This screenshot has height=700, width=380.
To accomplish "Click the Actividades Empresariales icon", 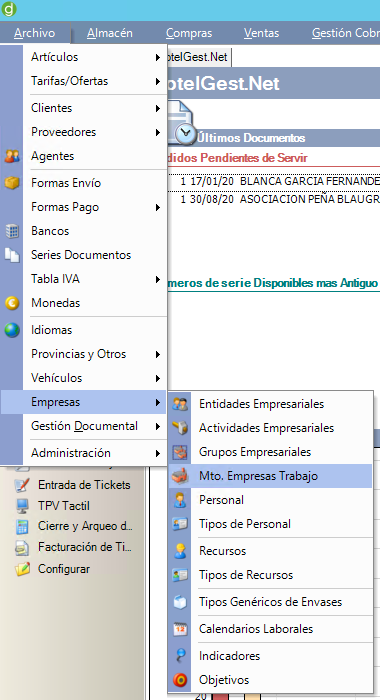I will [x=180, y=428].
